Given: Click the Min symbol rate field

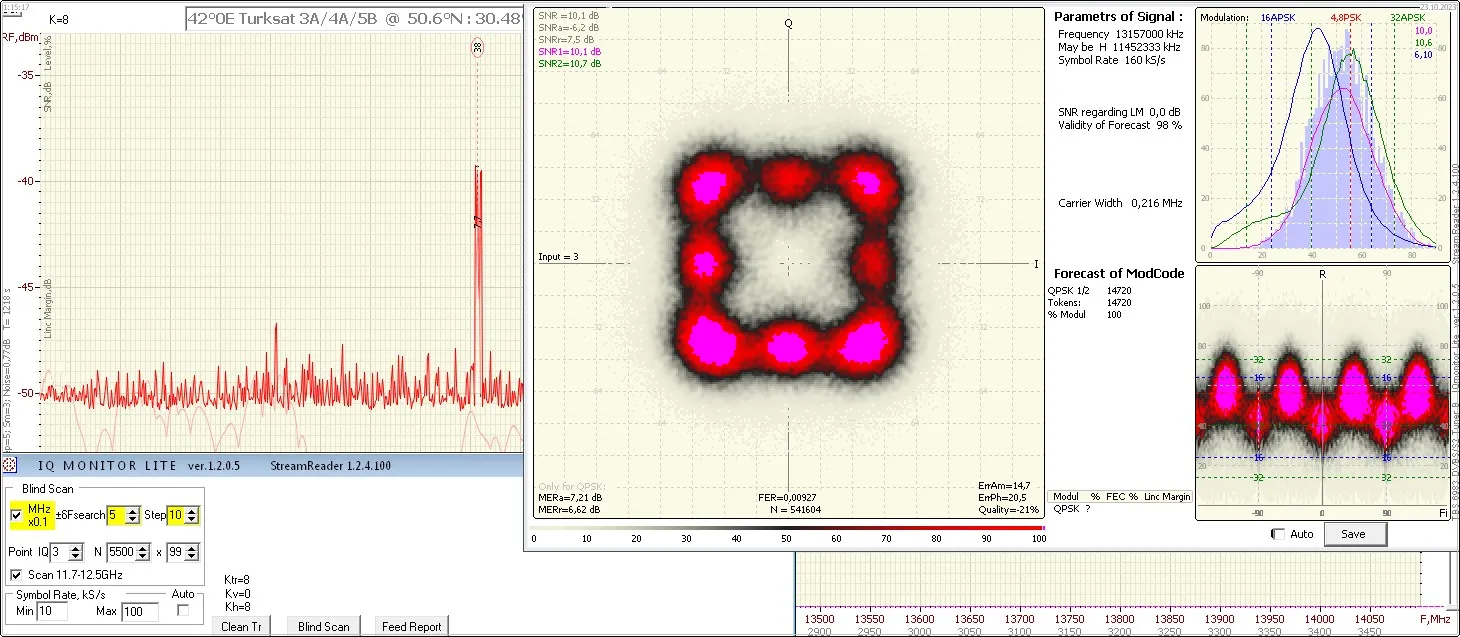Looking at the screenshot, I should (51, 611).
